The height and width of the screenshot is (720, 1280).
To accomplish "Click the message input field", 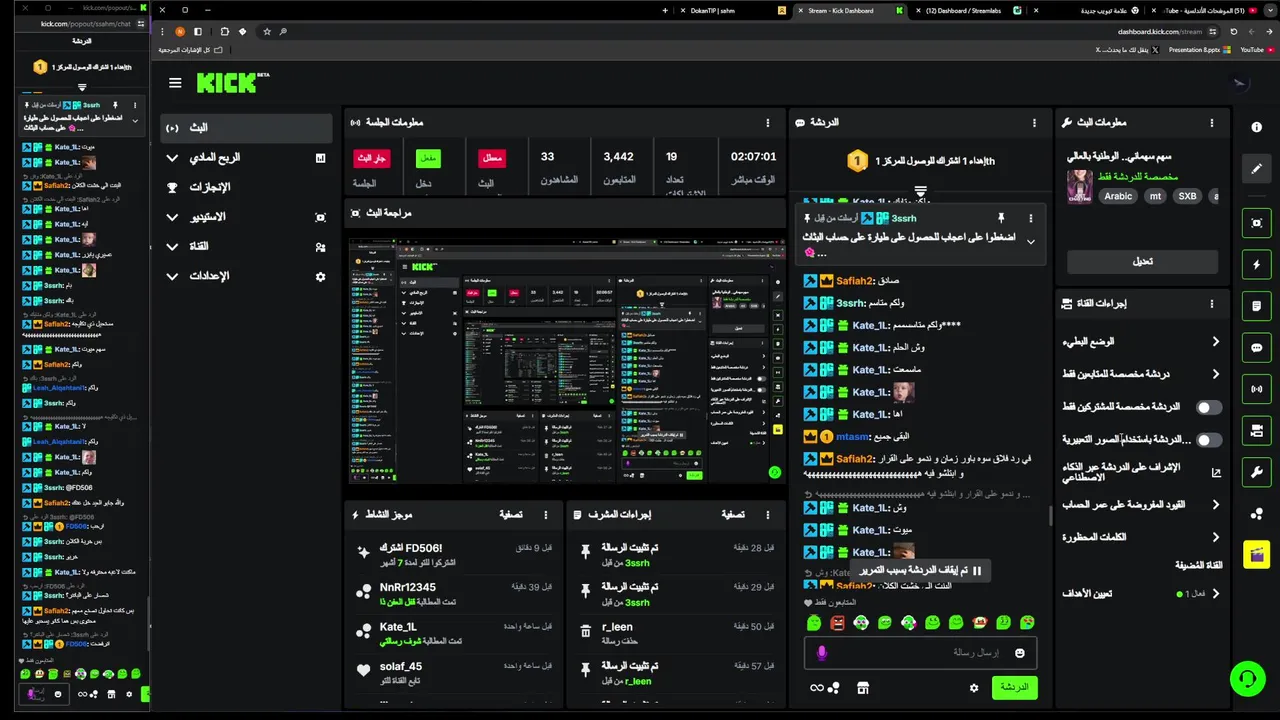I will [x=920, y=653].
